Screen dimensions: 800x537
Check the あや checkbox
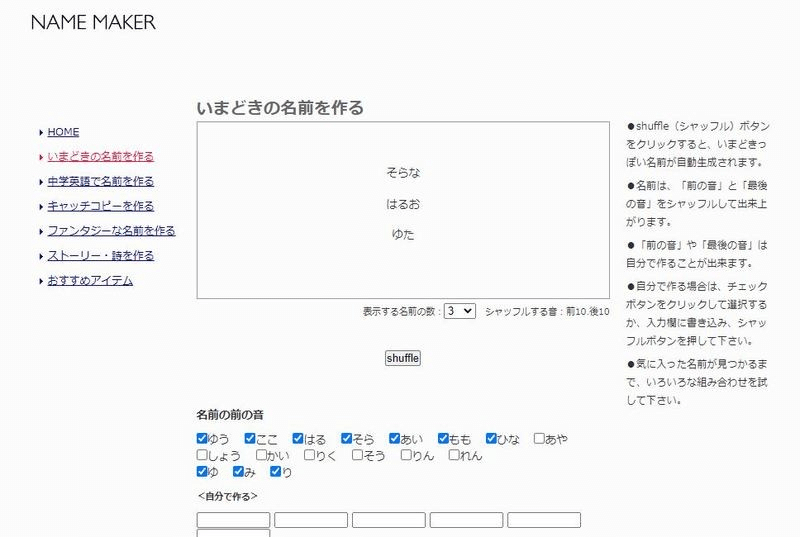(x=539, y=438)
